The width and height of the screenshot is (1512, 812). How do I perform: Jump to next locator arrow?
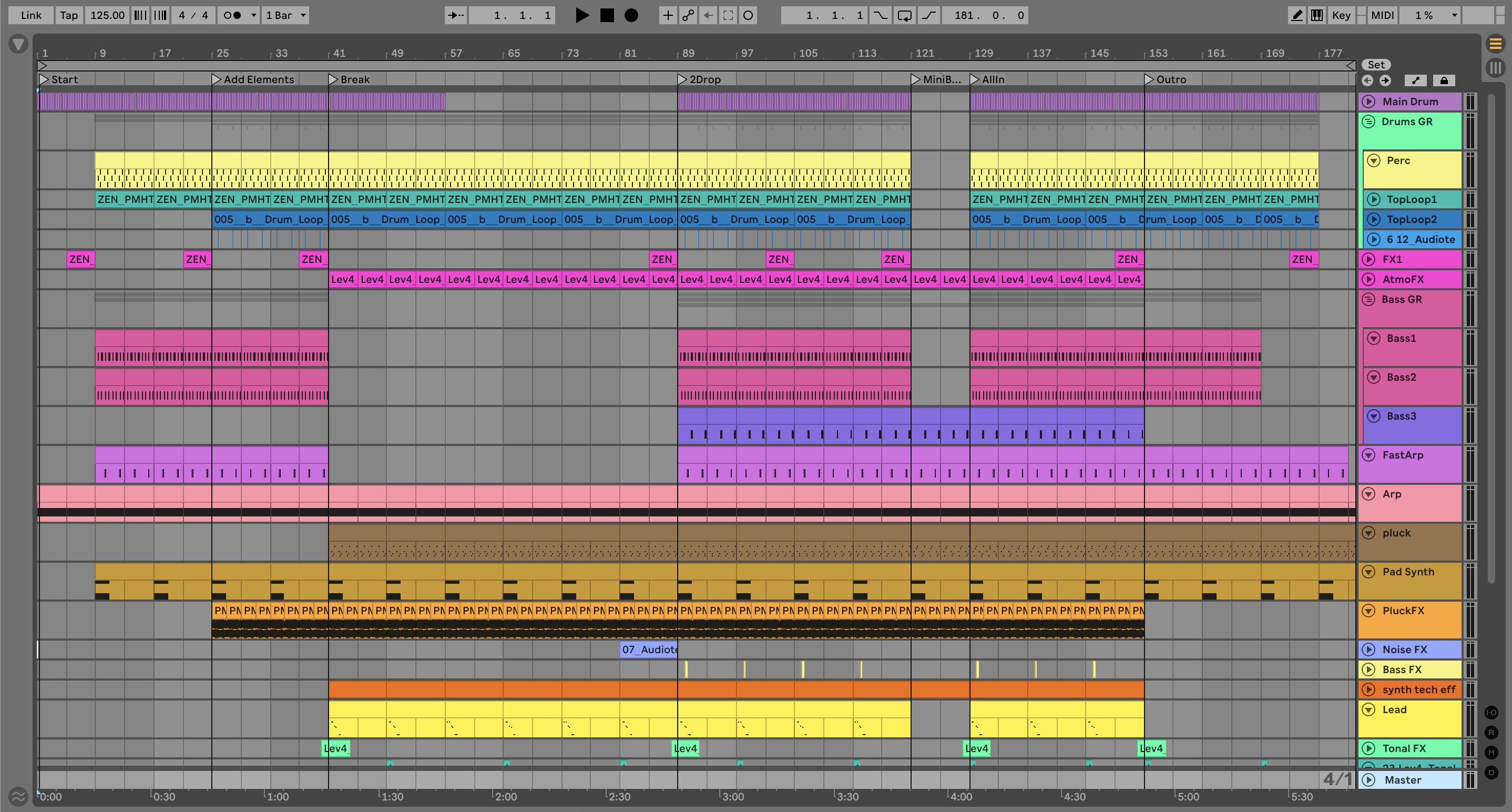pyautogui.click(x=1385, y=80)
